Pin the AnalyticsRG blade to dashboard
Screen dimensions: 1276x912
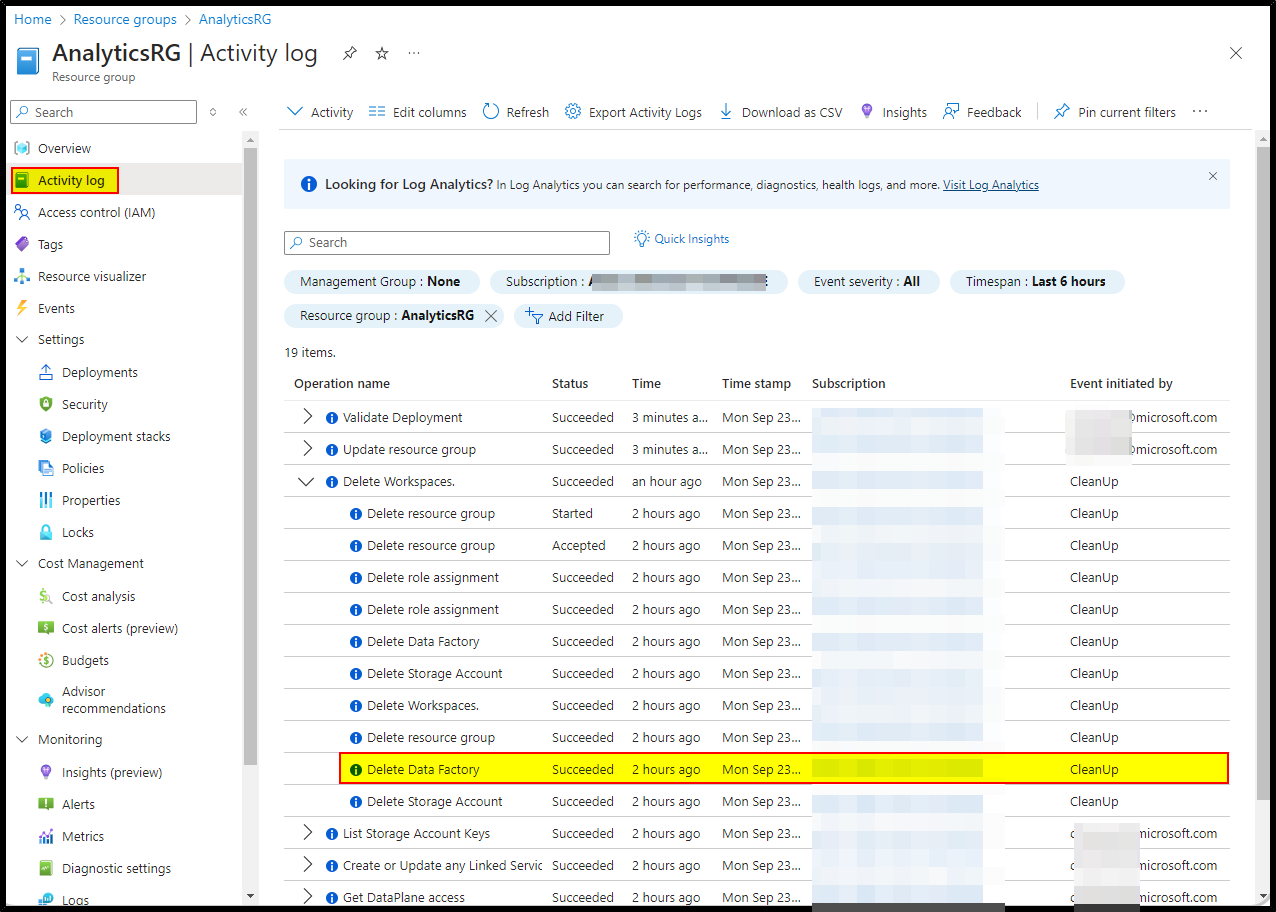click(349, 54)
